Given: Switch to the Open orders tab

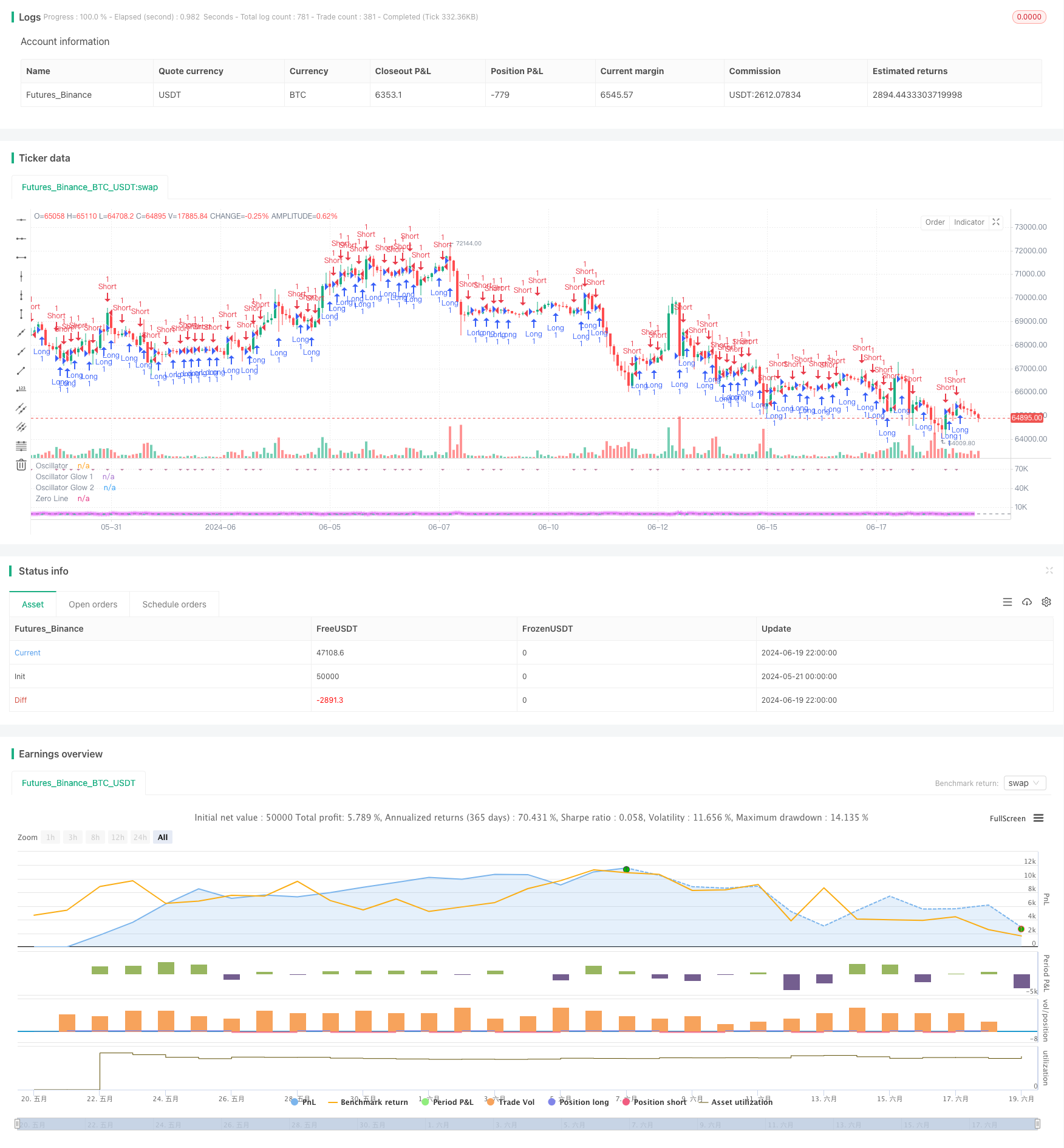Looking at the screenshot, I should coord(93,604).
